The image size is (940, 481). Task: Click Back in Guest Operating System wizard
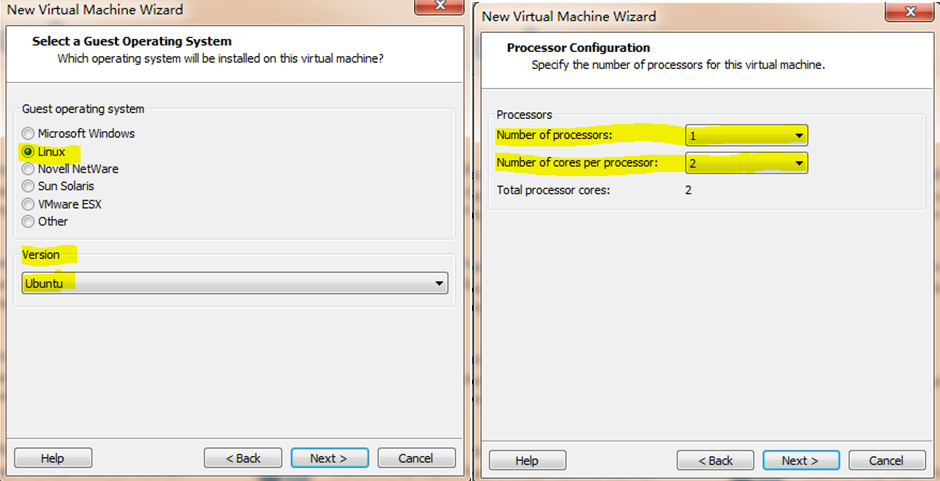[x=243, y=458]
